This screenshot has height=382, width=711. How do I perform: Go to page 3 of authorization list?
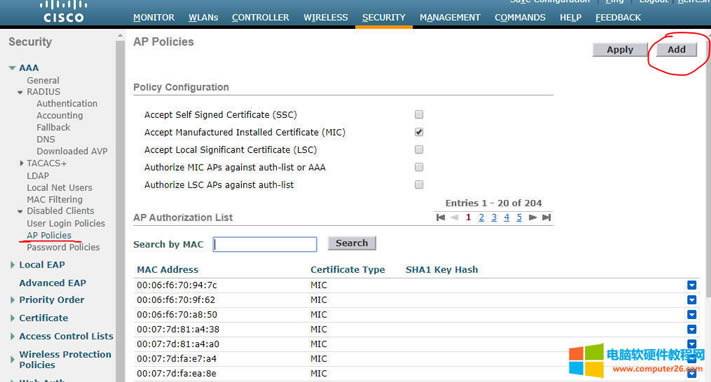(x=494, y=217)
